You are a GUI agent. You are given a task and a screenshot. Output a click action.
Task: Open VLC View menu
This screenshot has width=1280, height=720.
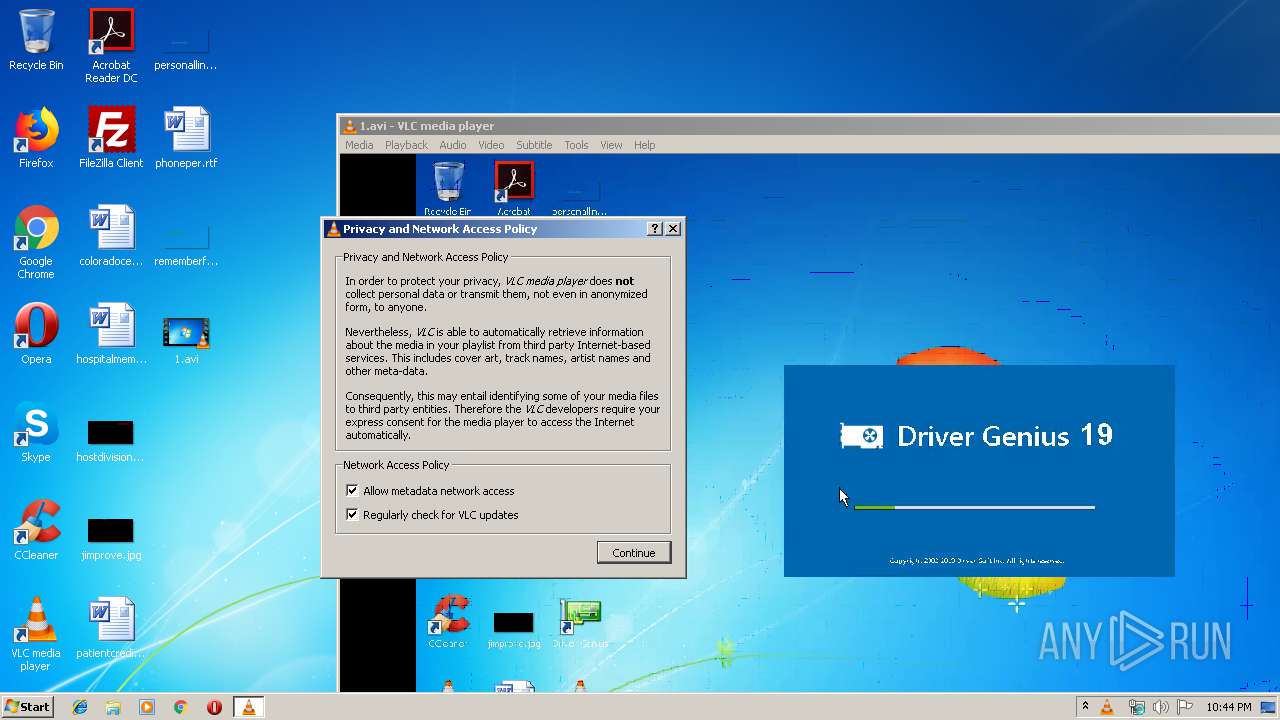[x=611, y=145]
